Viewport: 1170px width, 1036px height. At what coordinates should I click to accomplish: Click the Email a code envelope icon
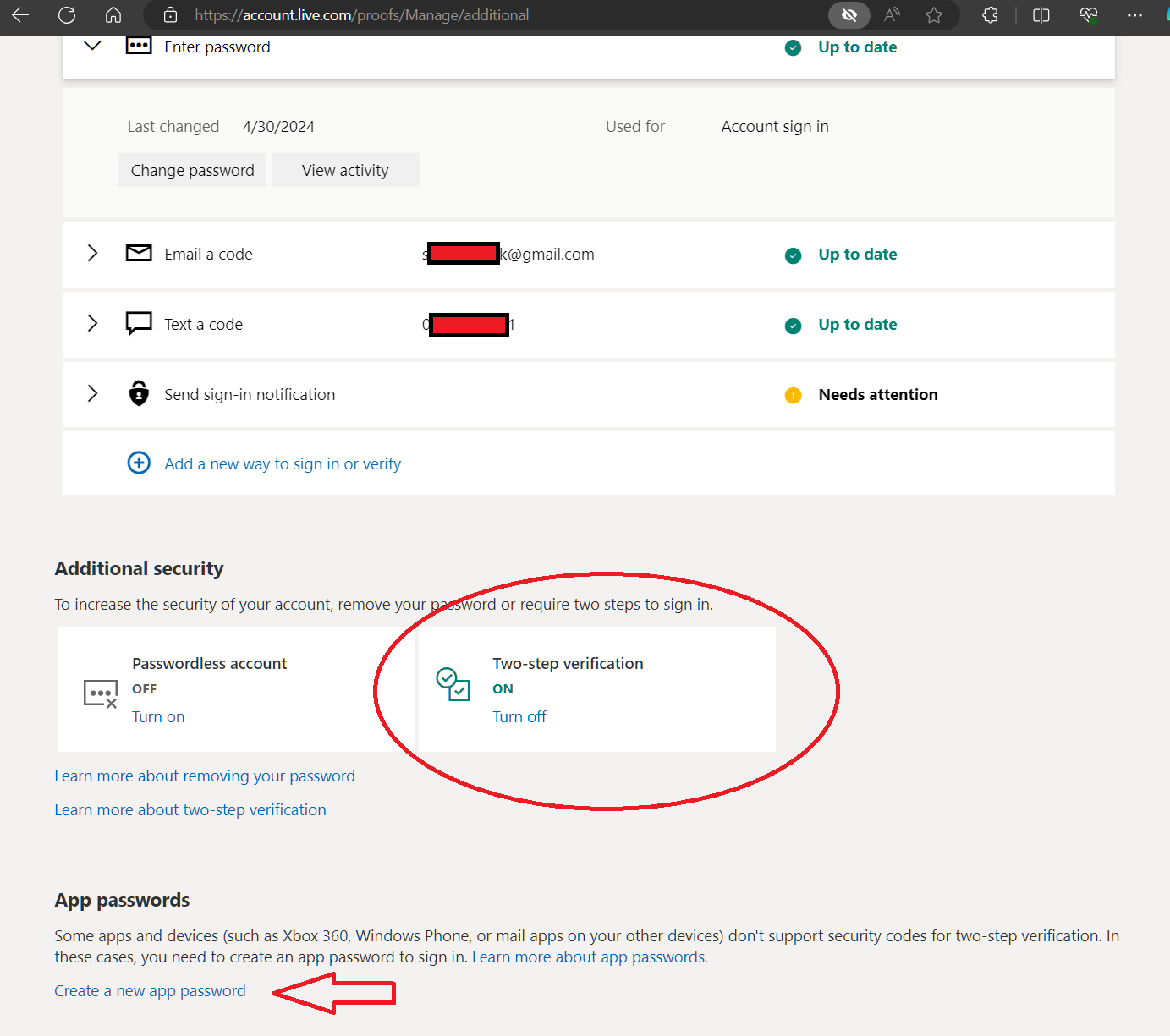[138, 253]
